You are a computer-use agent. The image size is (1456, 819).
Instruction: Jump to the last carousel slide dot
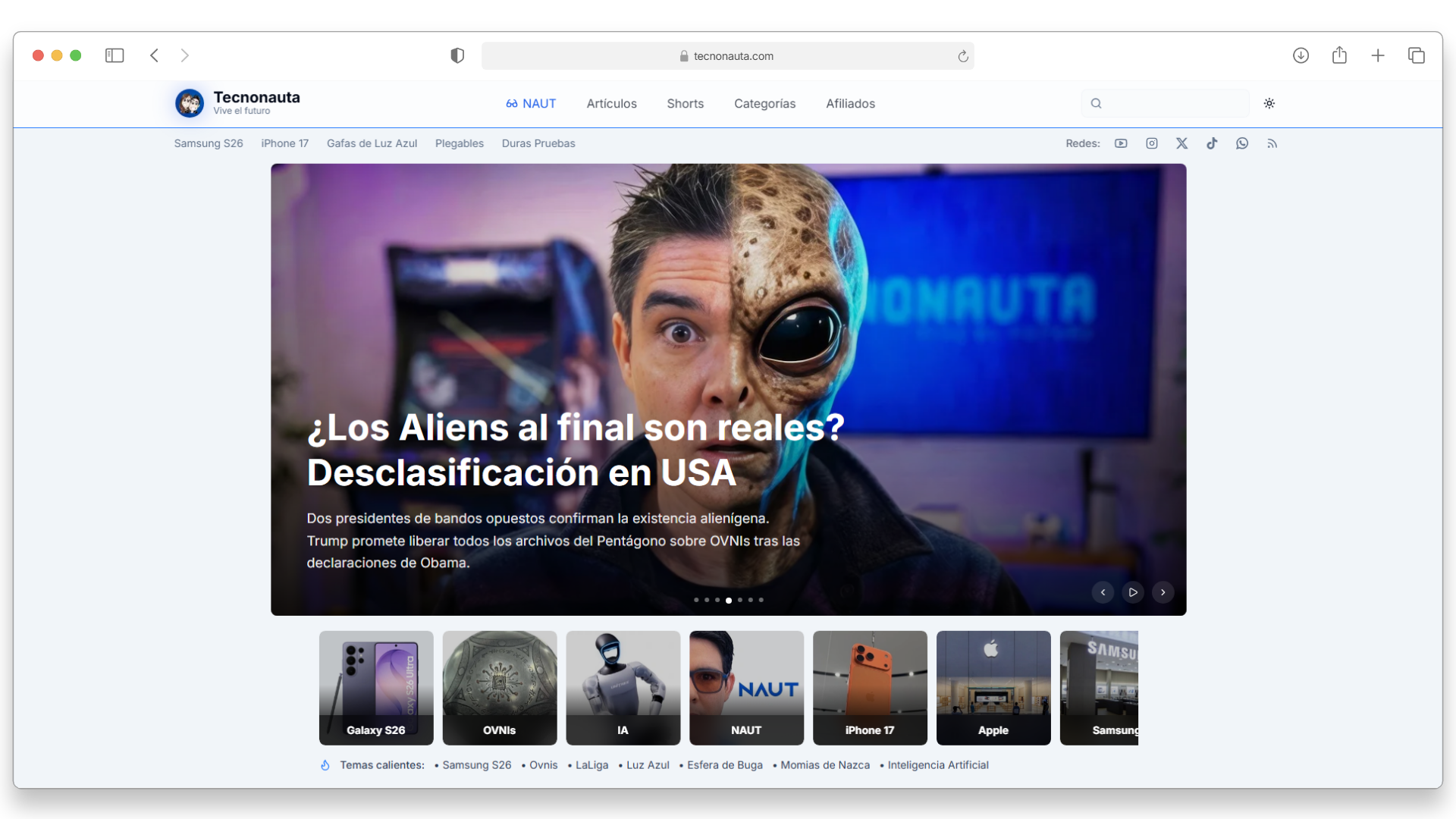tap(761, 600)
